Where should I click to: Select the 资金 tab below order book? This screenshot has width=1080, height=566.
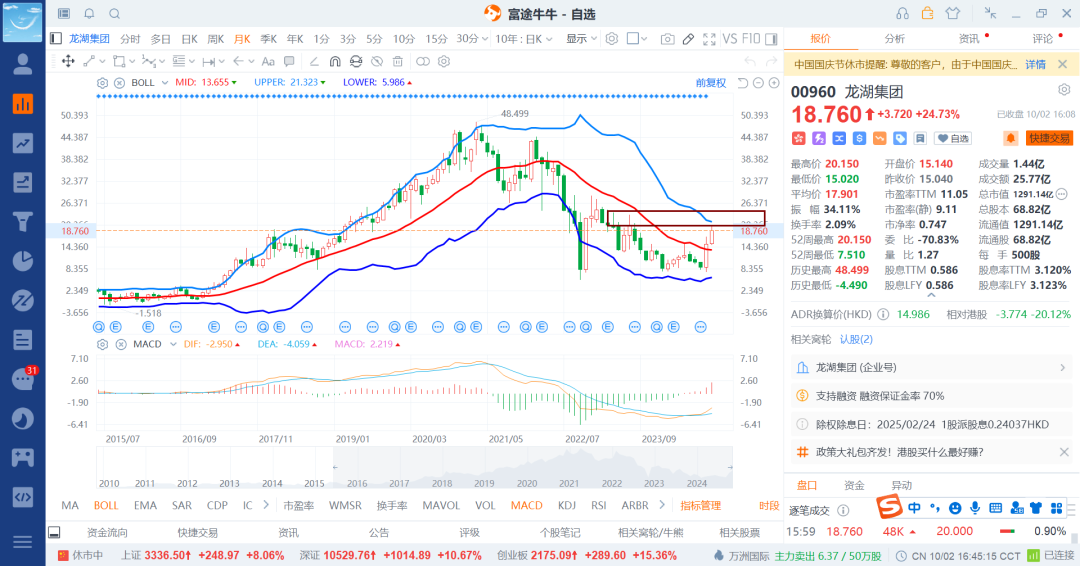pos(854,485)
